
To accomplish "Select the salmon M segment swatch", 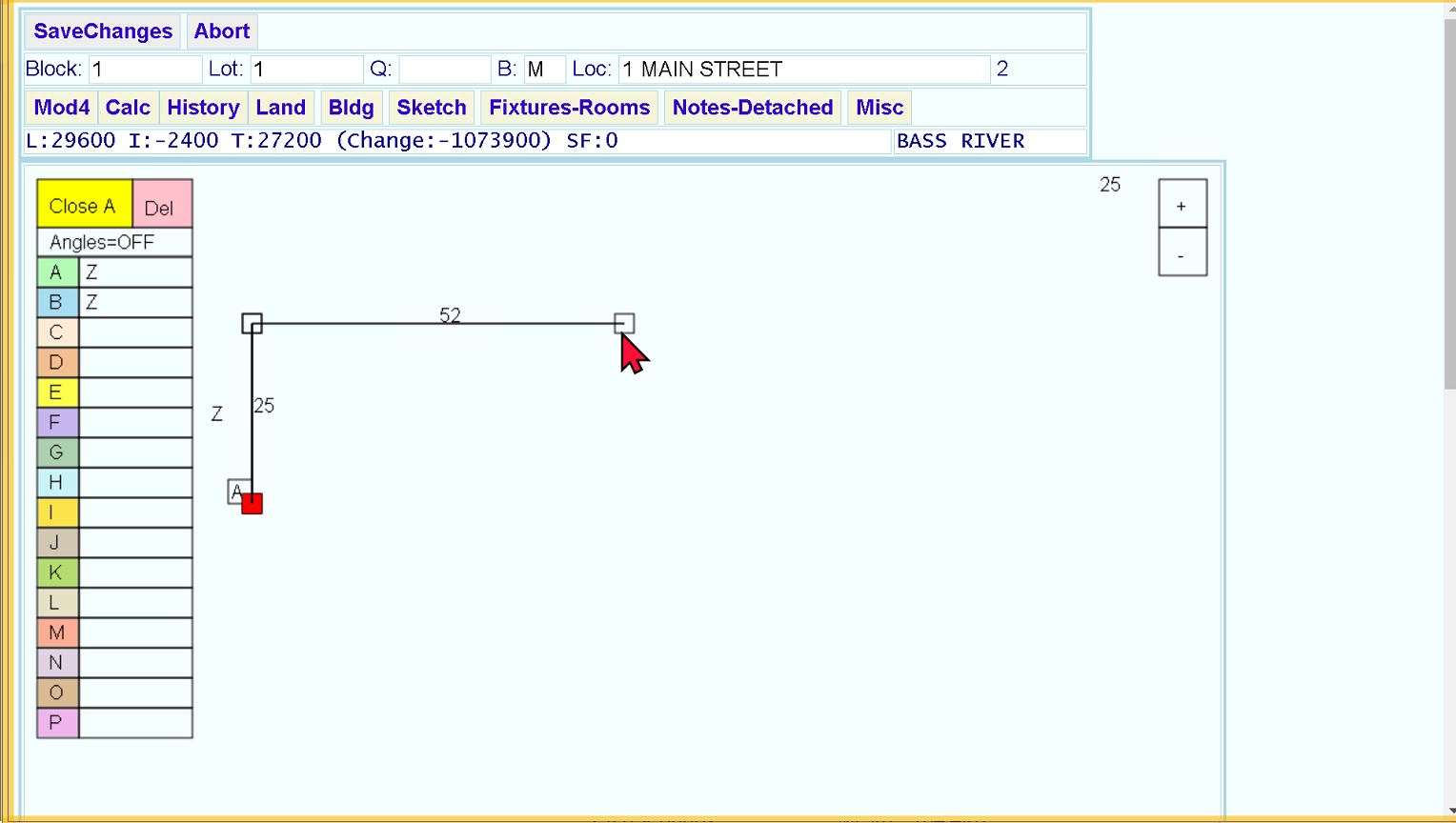I will pyautogui.click(x=57, y=632).
